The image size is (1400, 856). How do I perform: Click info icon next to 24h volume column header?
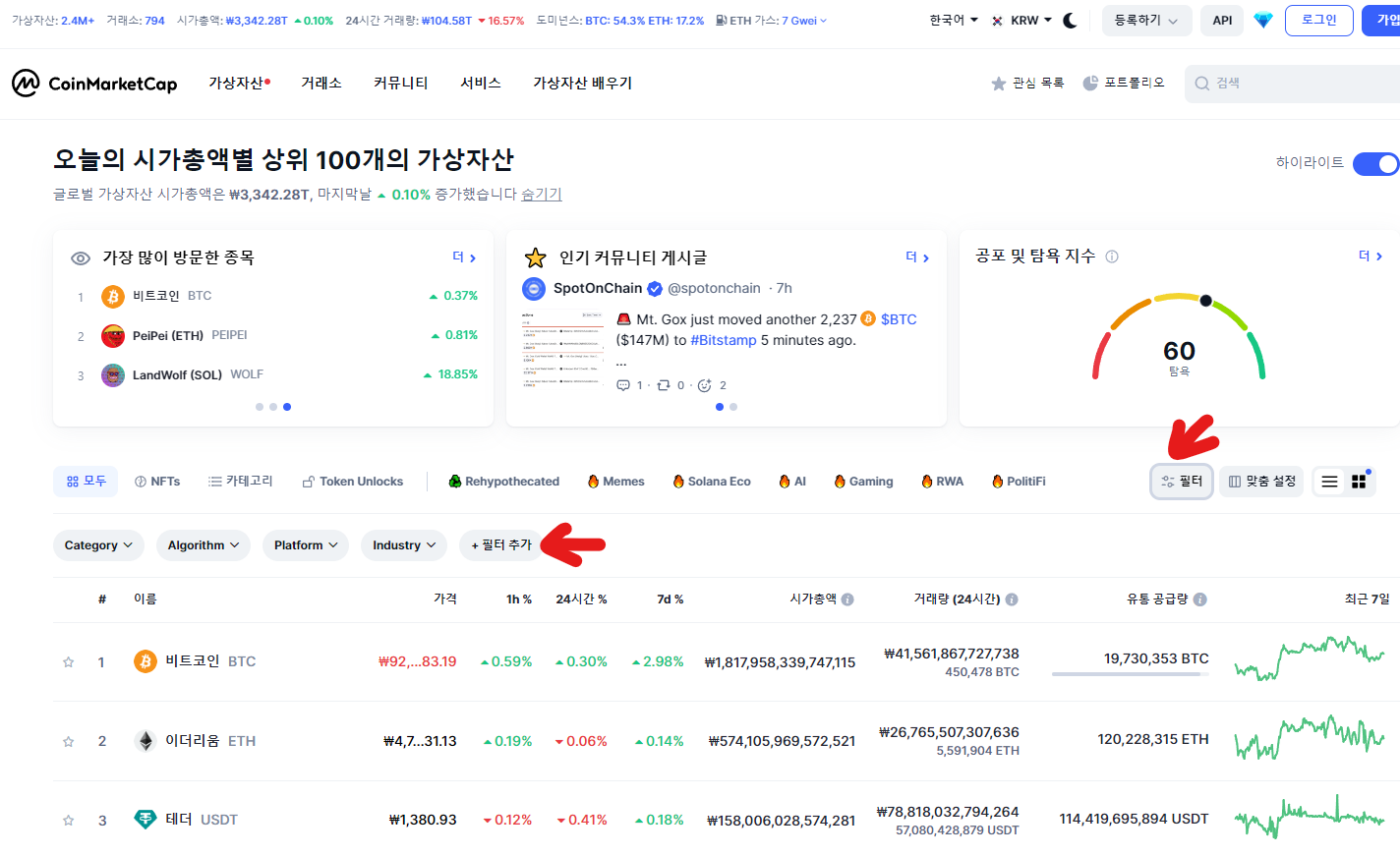pyautogui.click(x=1012, y=599)
